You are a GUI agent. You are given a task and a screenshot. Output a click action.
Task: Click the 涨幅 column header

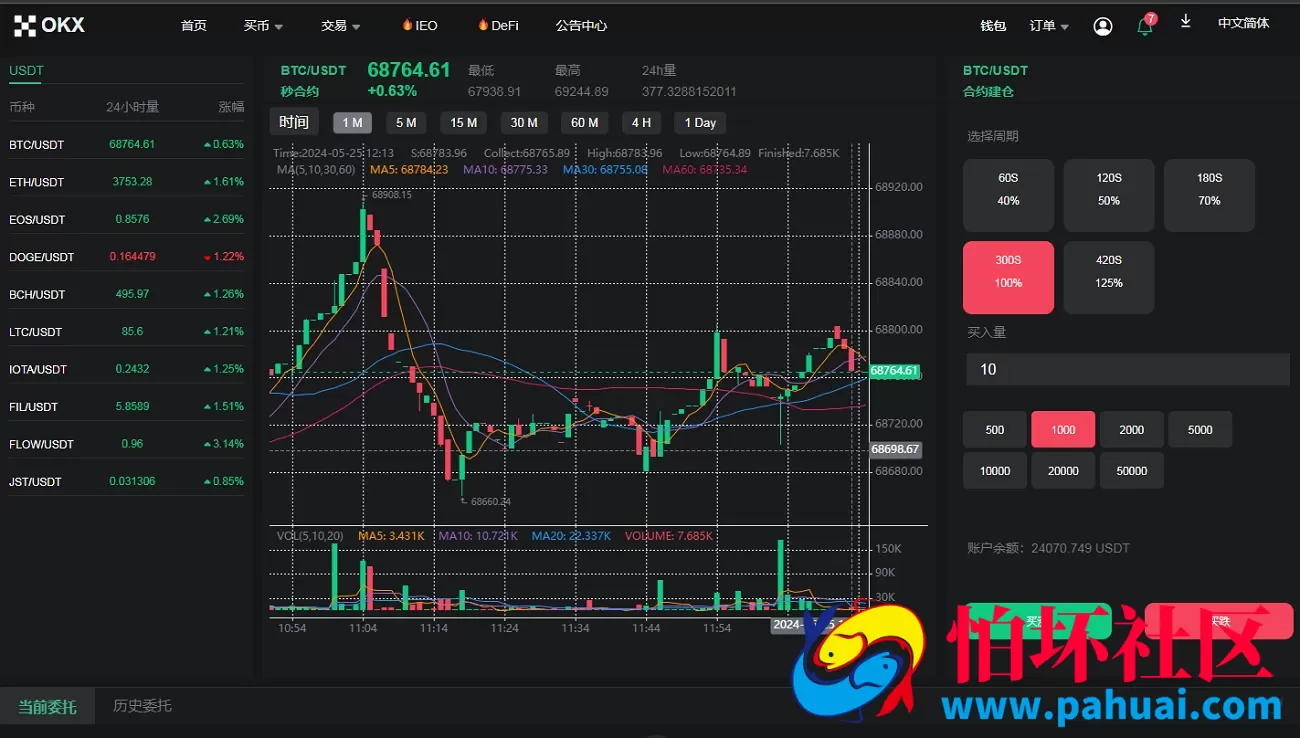231,107
